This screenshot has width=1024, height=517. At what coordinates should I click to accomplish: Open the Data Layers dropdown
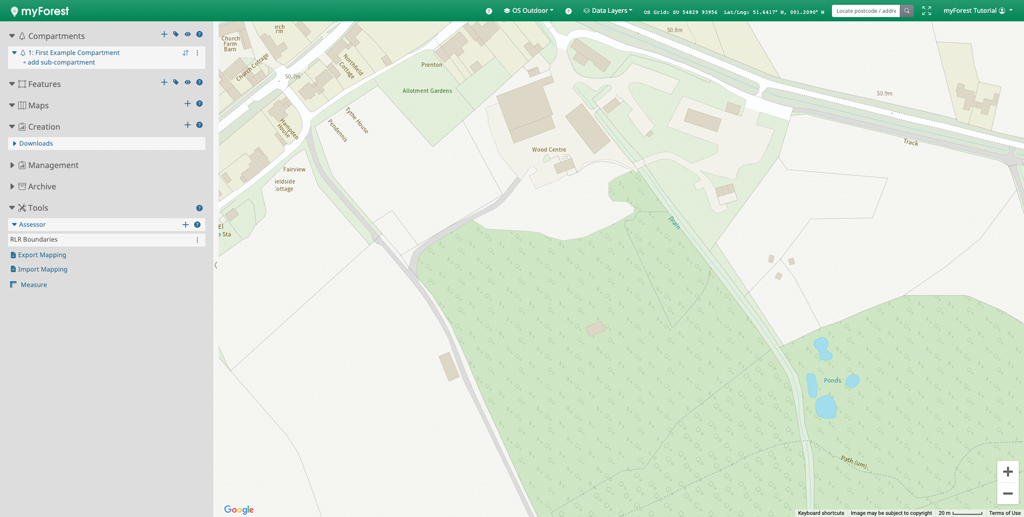coord(608,11)
